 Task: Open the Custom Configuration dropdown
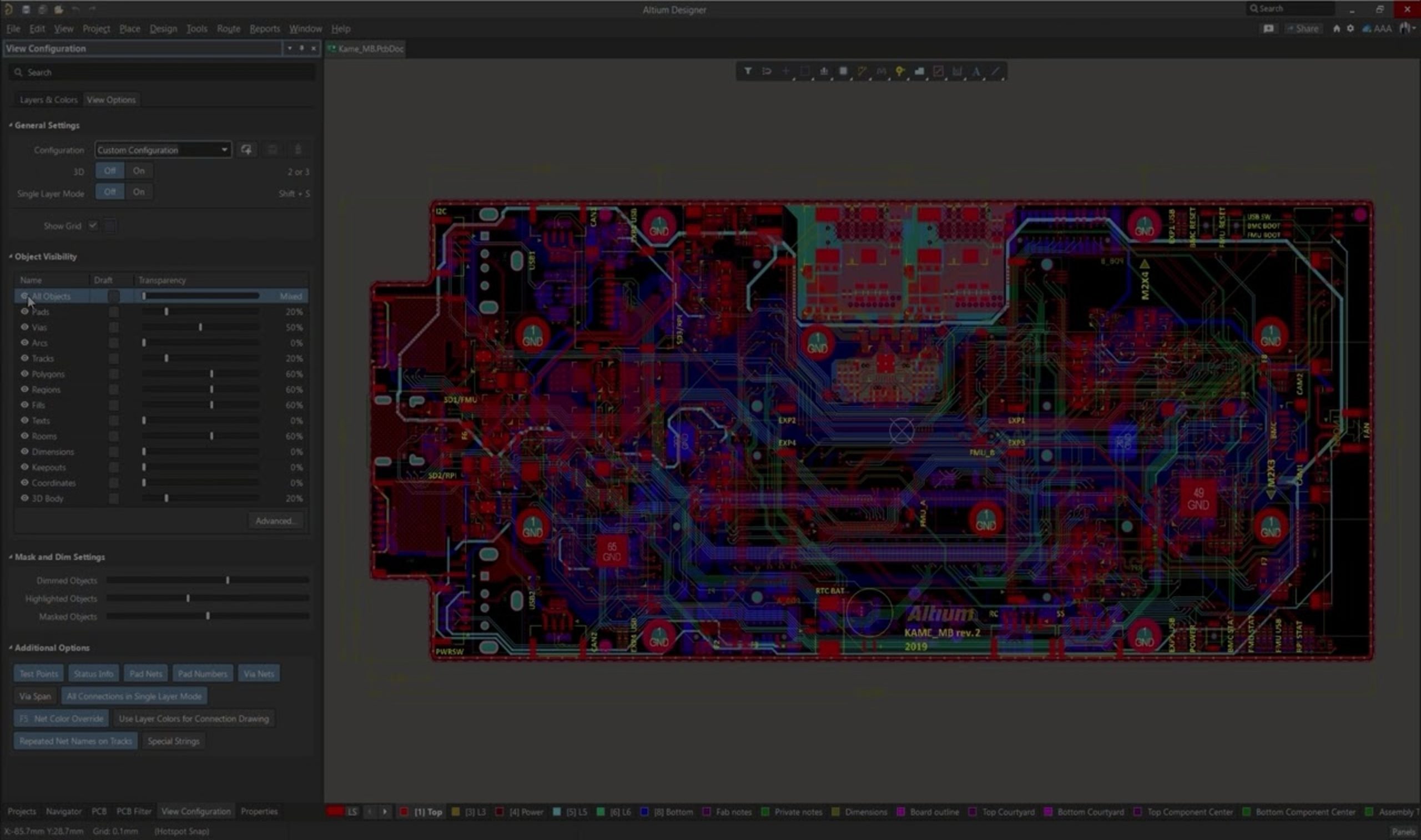coord(163,150)
